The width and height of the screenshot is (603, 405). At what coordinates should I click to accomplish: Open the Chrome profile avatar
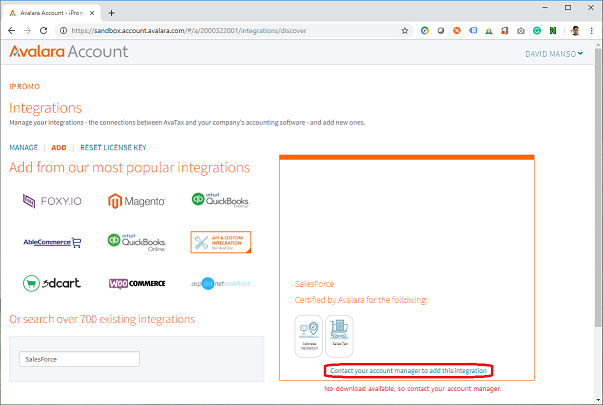coord(575,31)
